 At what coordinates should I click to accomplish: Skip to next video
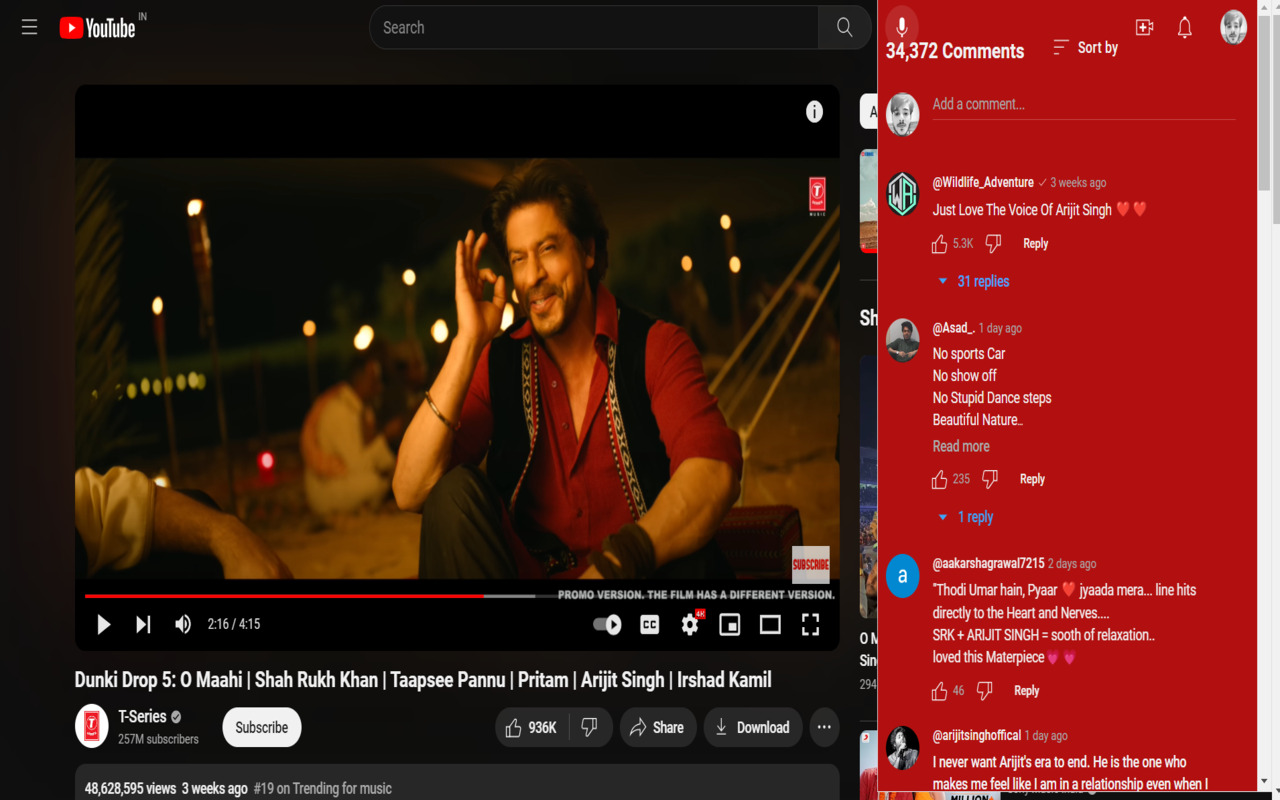tap(143, 624)
